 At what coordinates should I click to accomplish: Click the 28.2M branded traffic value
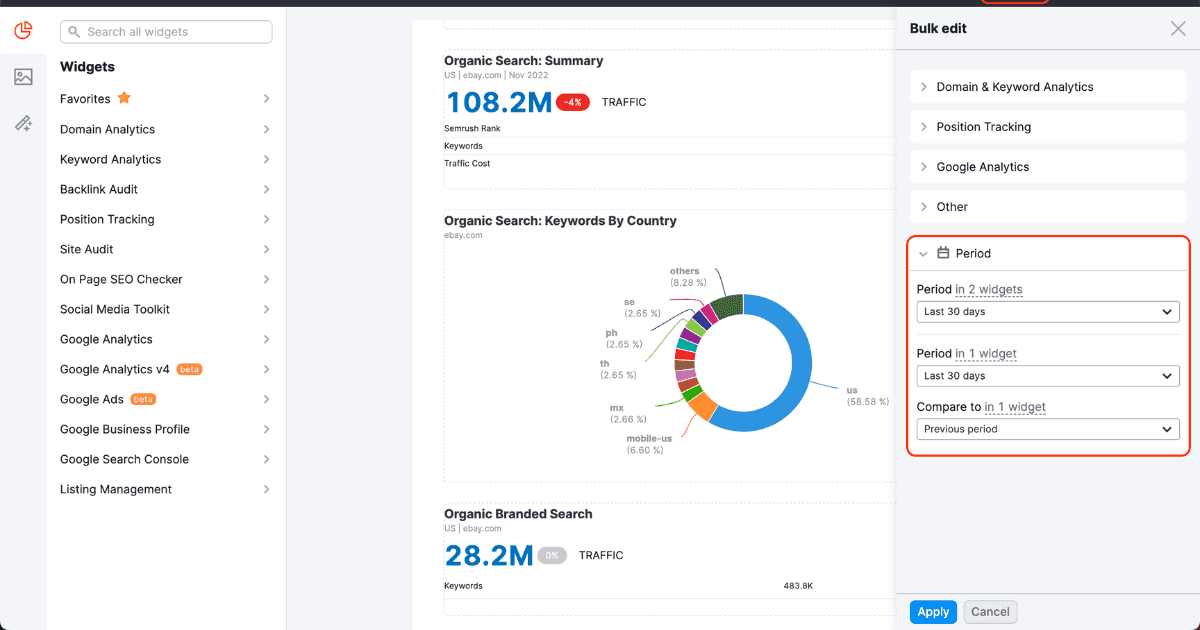pyautogui.click(x=489, y=555)
